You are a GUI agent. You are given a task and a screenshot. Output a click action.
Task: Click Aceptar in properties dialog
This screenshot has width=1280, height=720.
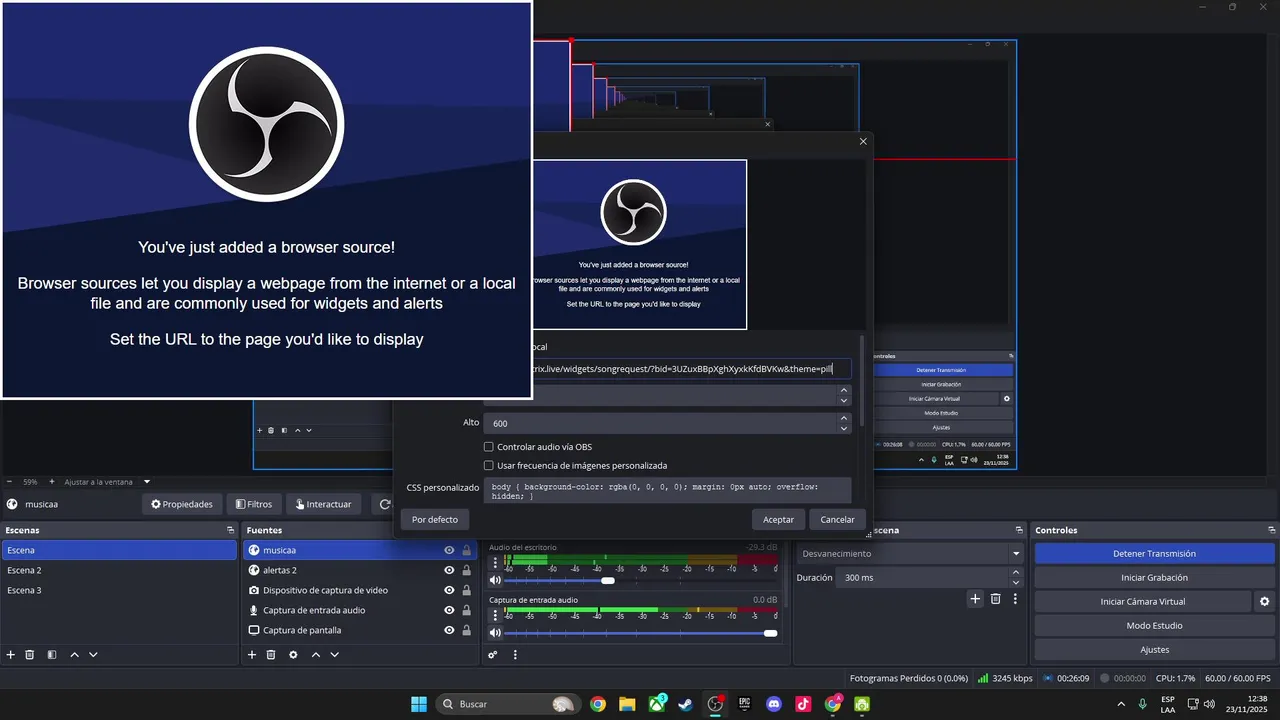[x=778, y=519]
